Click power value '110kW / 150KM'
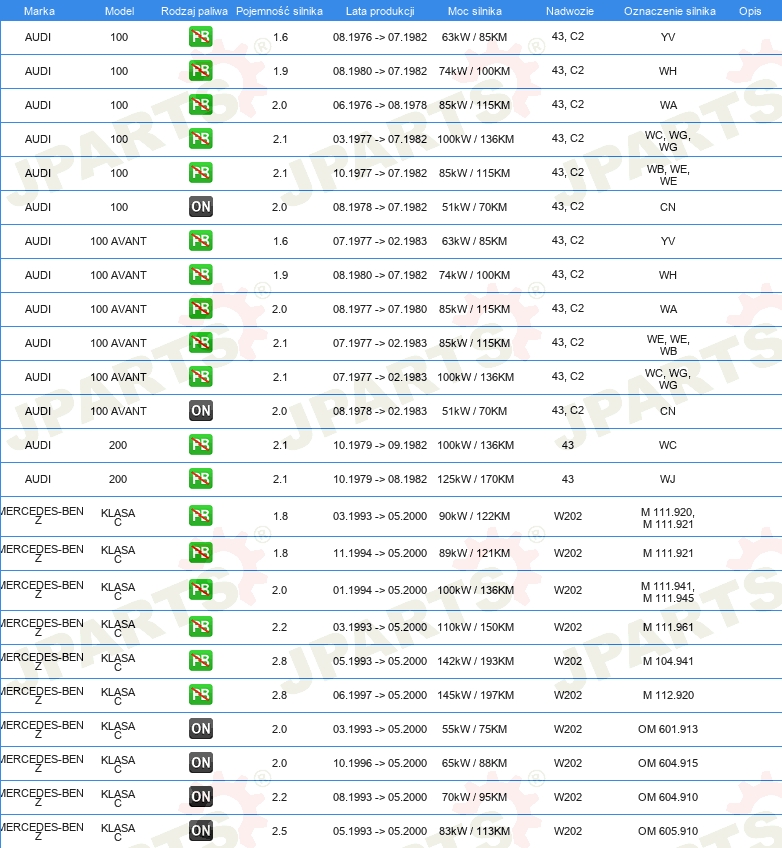 click(x=475, y=627)
